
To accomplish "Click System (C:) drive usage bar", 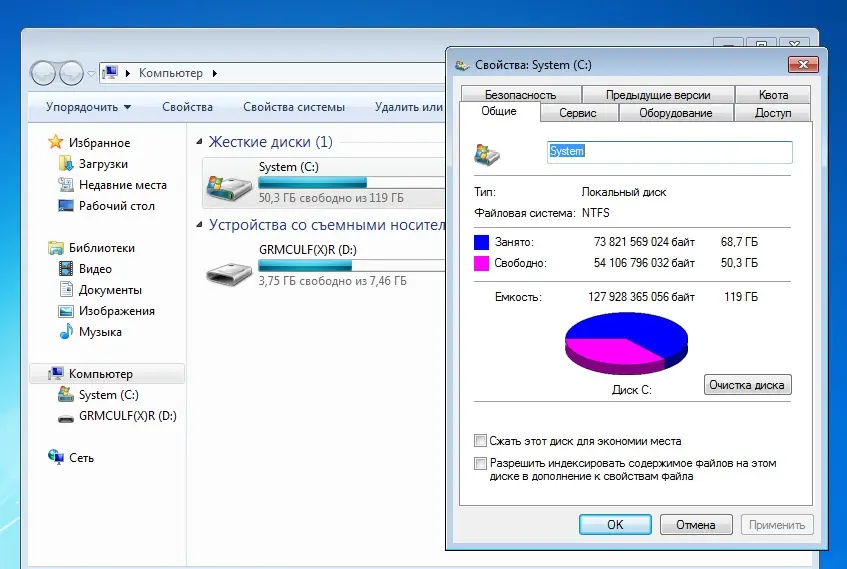I will 352,182.
